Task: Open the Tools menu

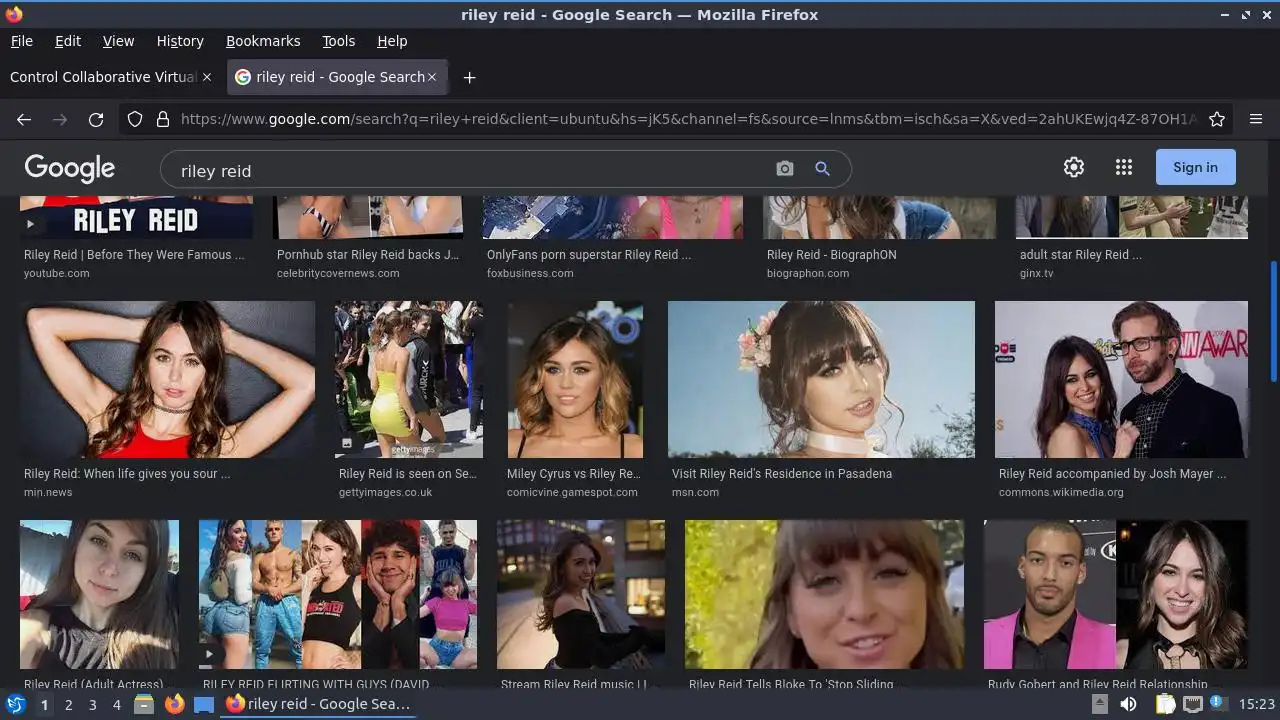Action: (x=339, y=41)
